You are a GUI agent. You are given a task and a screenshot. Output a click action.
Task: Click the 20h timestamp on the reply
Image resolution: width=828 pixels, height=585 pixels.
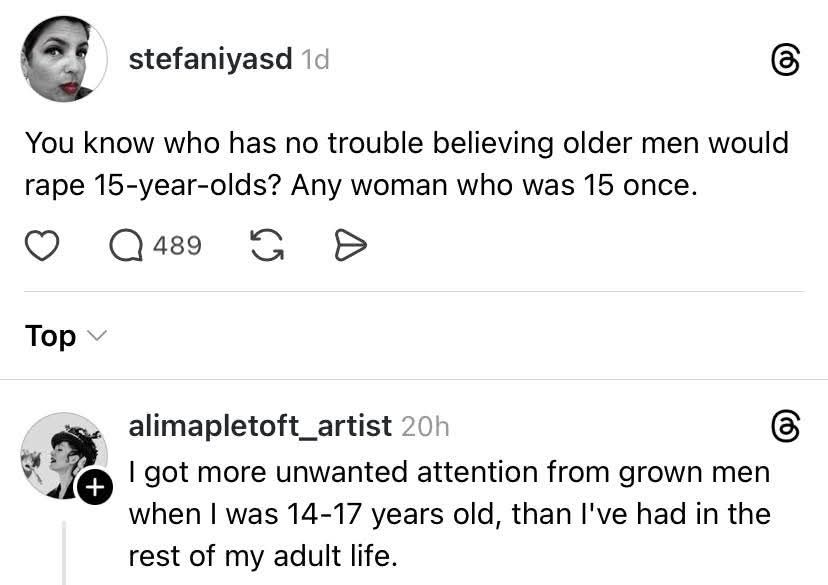(424, 427)
